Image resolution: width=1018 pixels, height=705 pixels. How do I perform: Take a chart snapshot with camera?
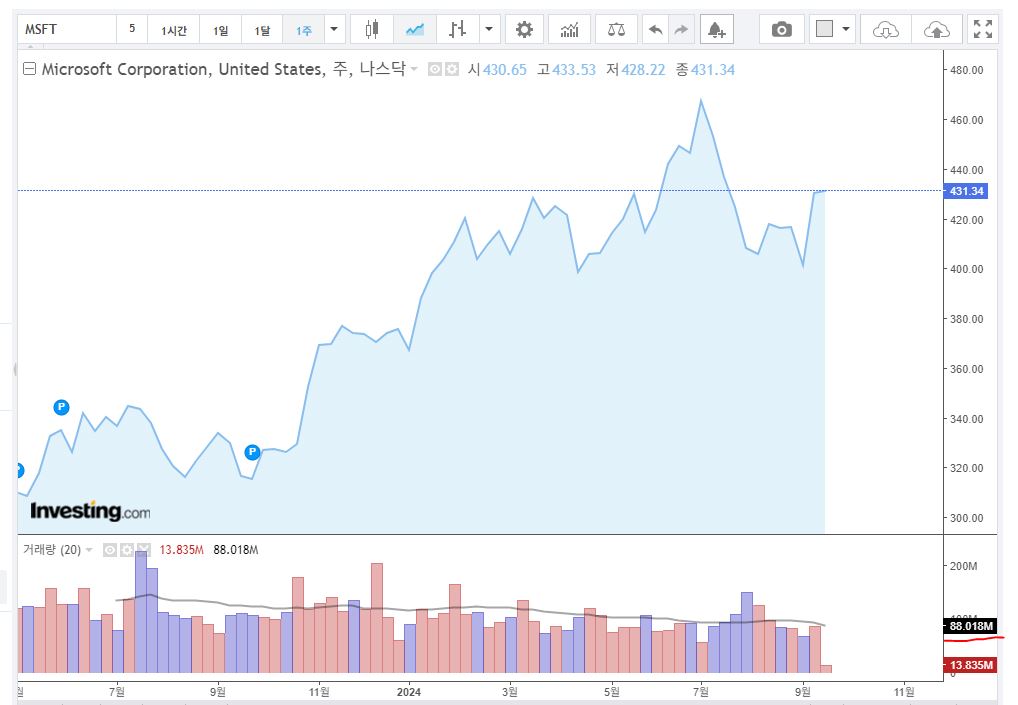[x=782, y=29]
